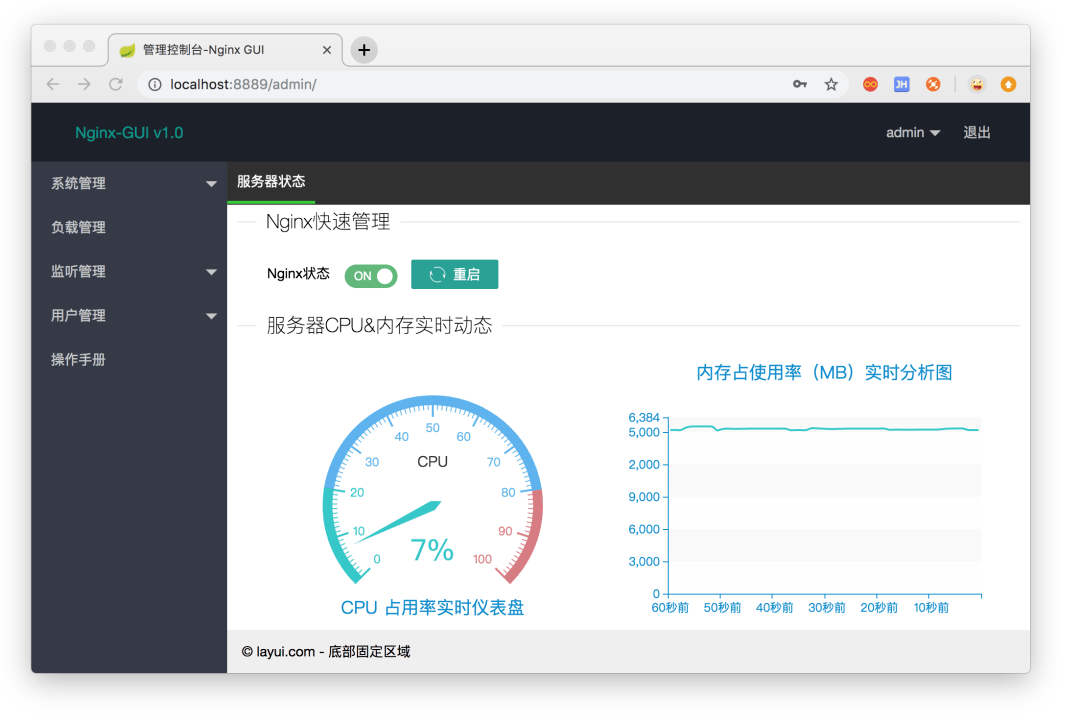Click the key icon in the address bar
1080x723 pixels.
coord(799,85)
